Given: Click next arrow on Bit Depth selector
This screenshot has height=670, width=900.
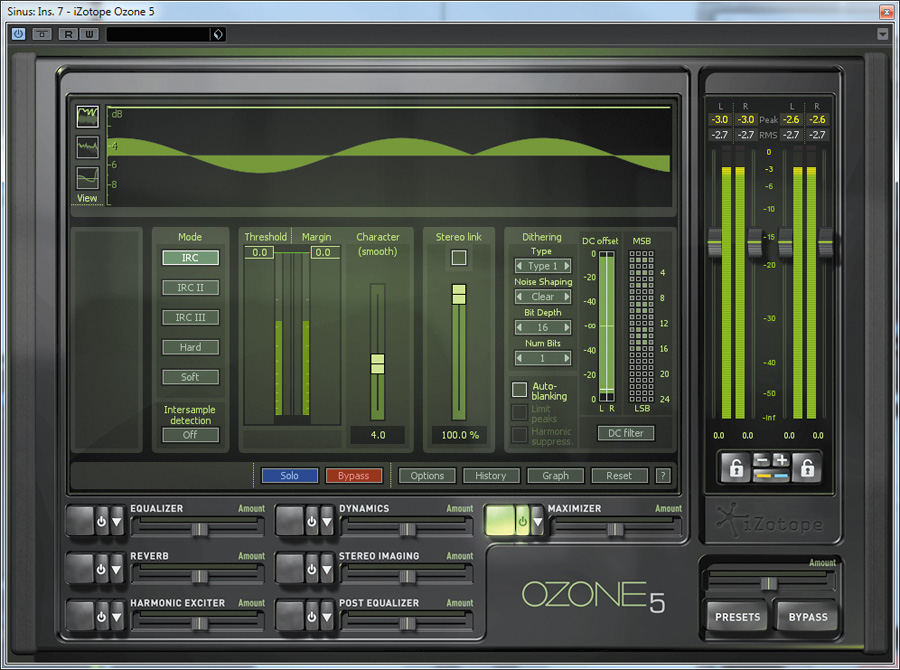Looking at the screenshot, I should pos(567,327).
